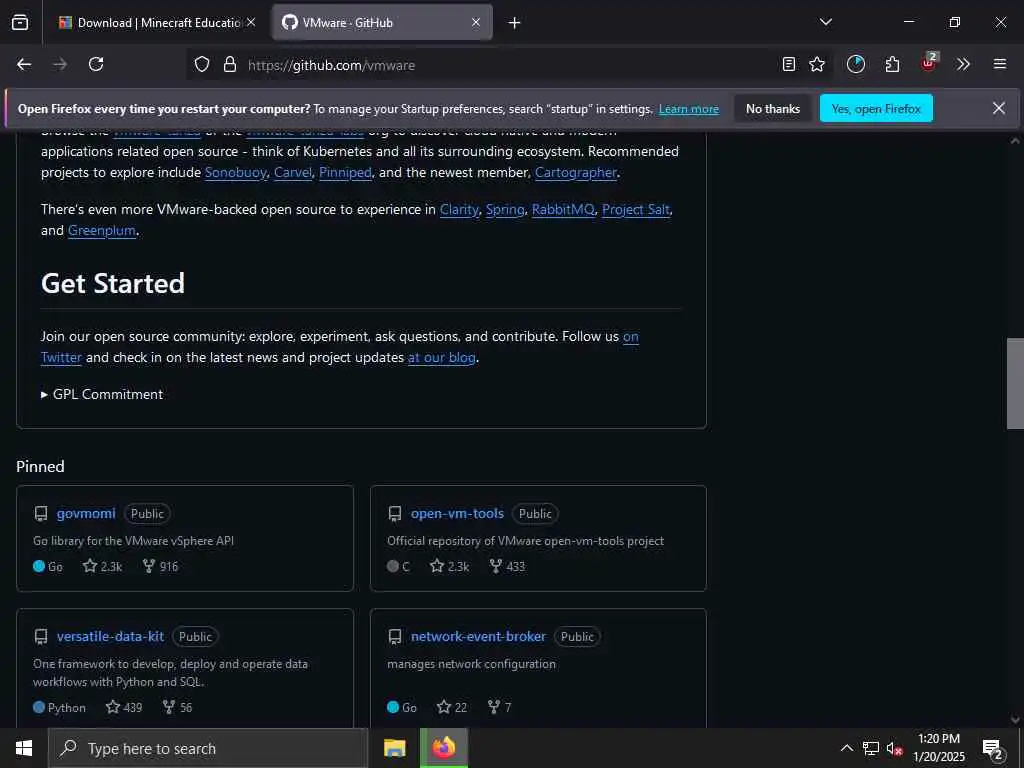Open the govmomi repository
The image size is (1024, 768).
[x=86, y=513]
